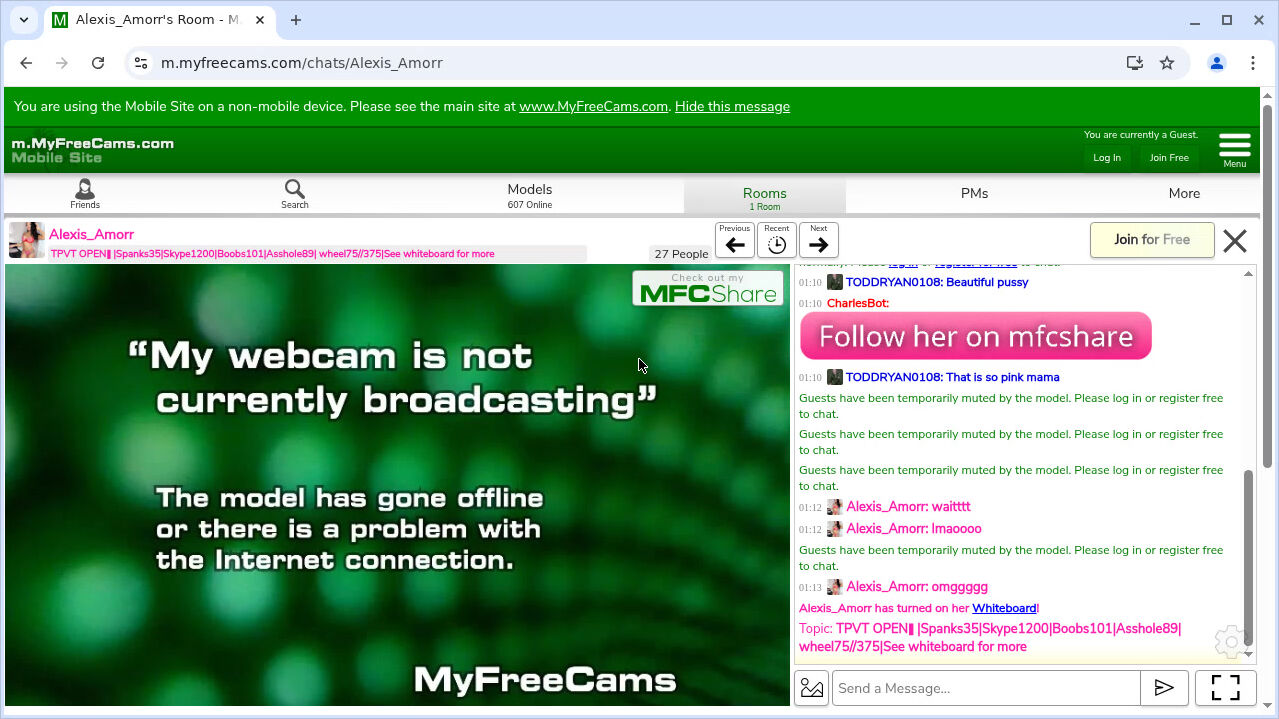Open the hamburger Menu icon
This screenshot has height=719, width=1279.
pyautogui.click(x=1234, y=149)
